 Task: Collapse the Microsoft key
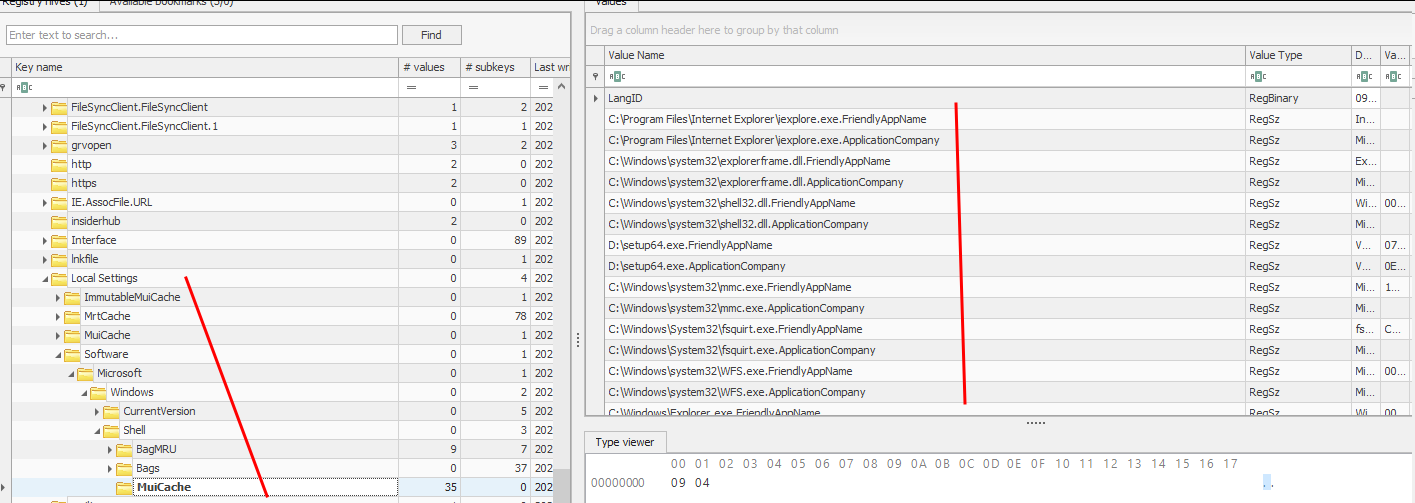[x=70, y=373]
